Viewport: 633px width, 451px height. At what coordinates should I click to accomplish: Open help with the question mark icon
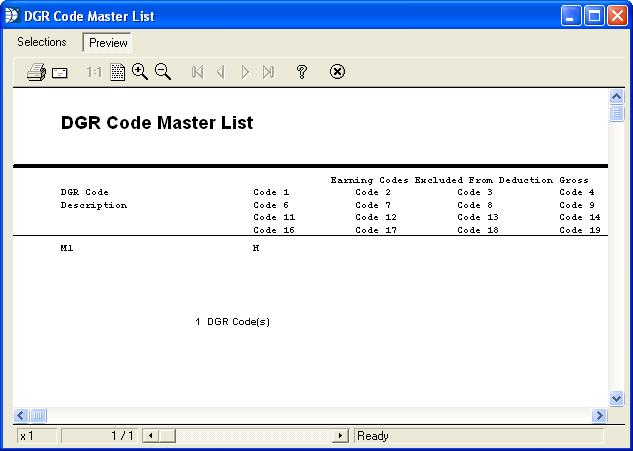[x=301, y=72]
